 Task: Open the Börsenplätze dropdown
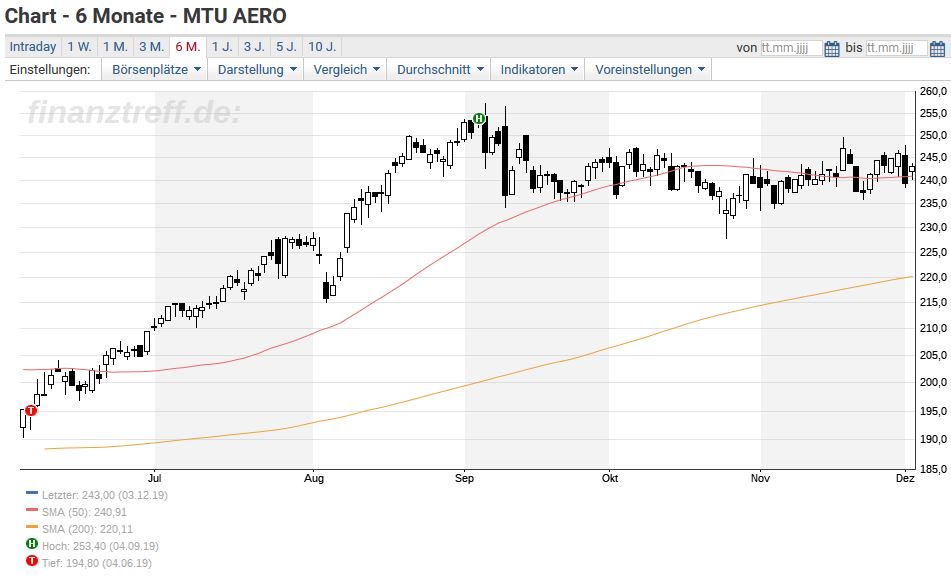coord(156,70)
